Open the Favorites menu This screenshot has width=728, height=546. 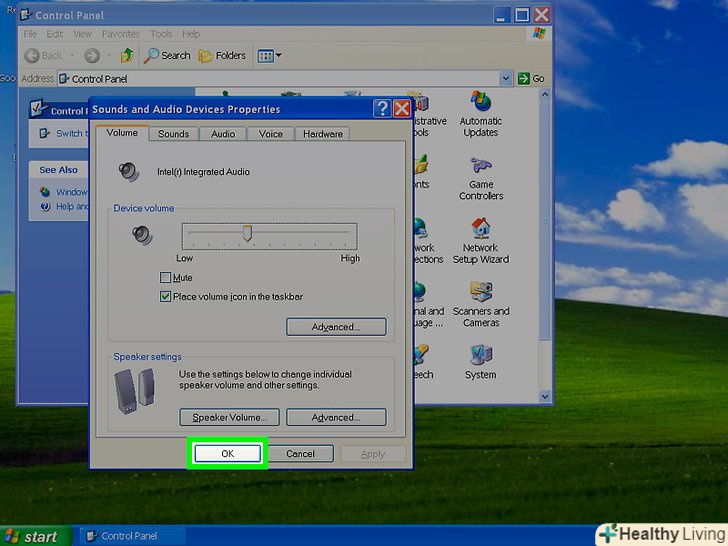pos(121,34)
